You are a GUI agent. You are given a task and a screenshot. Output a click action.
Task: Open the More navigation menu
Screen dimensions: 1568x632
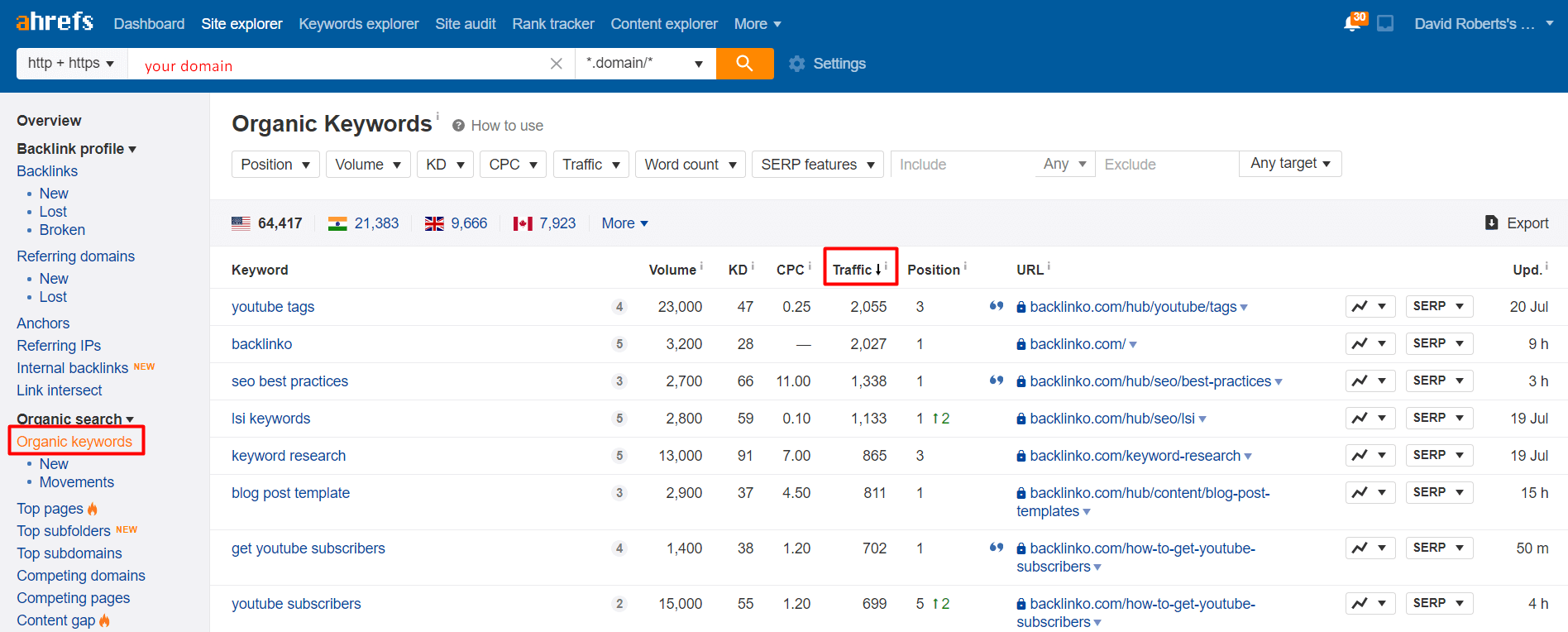[758, 24]
